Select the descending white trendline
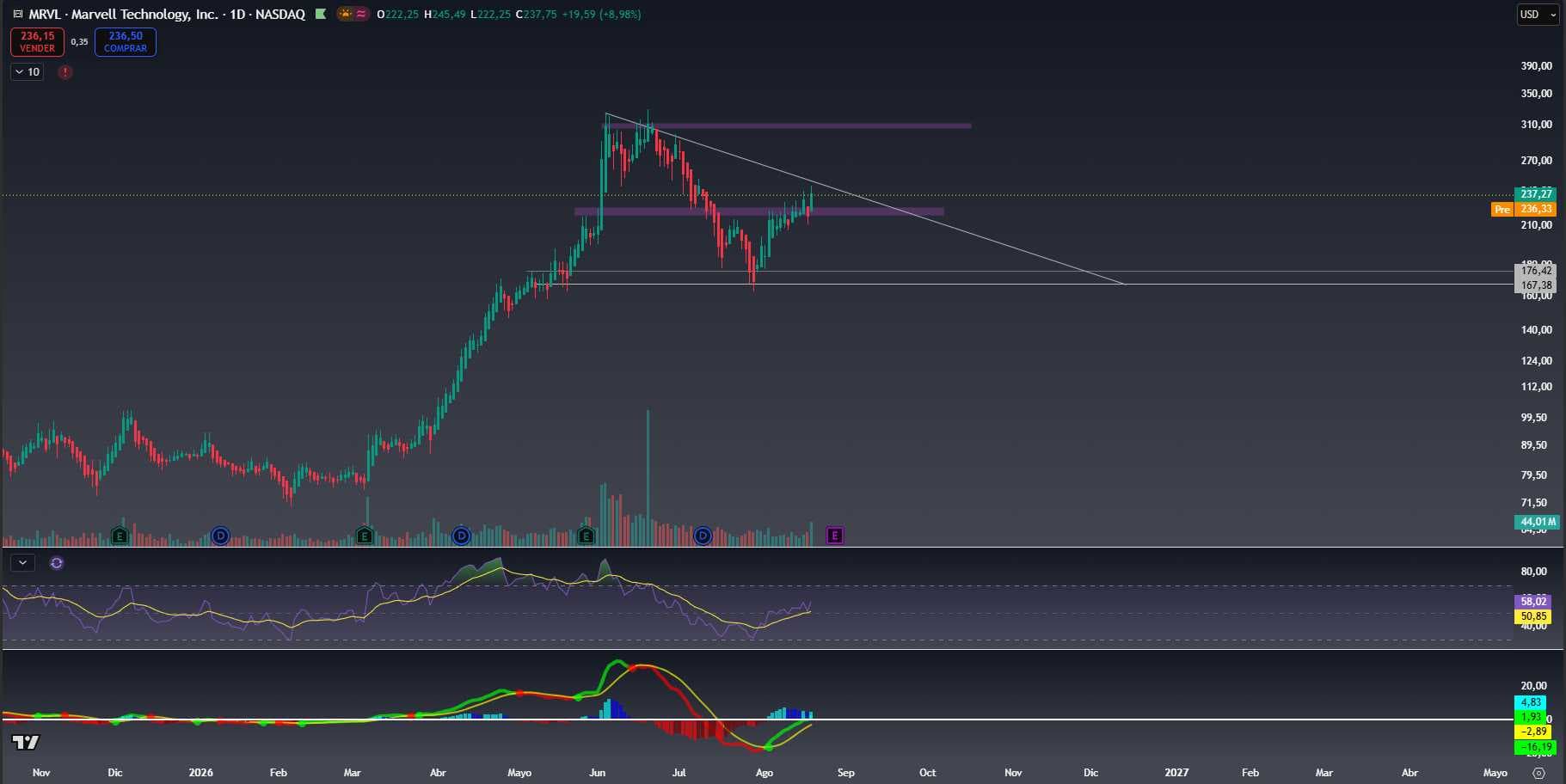This screenshot has height=784, width=1566. tap(864, 199)
